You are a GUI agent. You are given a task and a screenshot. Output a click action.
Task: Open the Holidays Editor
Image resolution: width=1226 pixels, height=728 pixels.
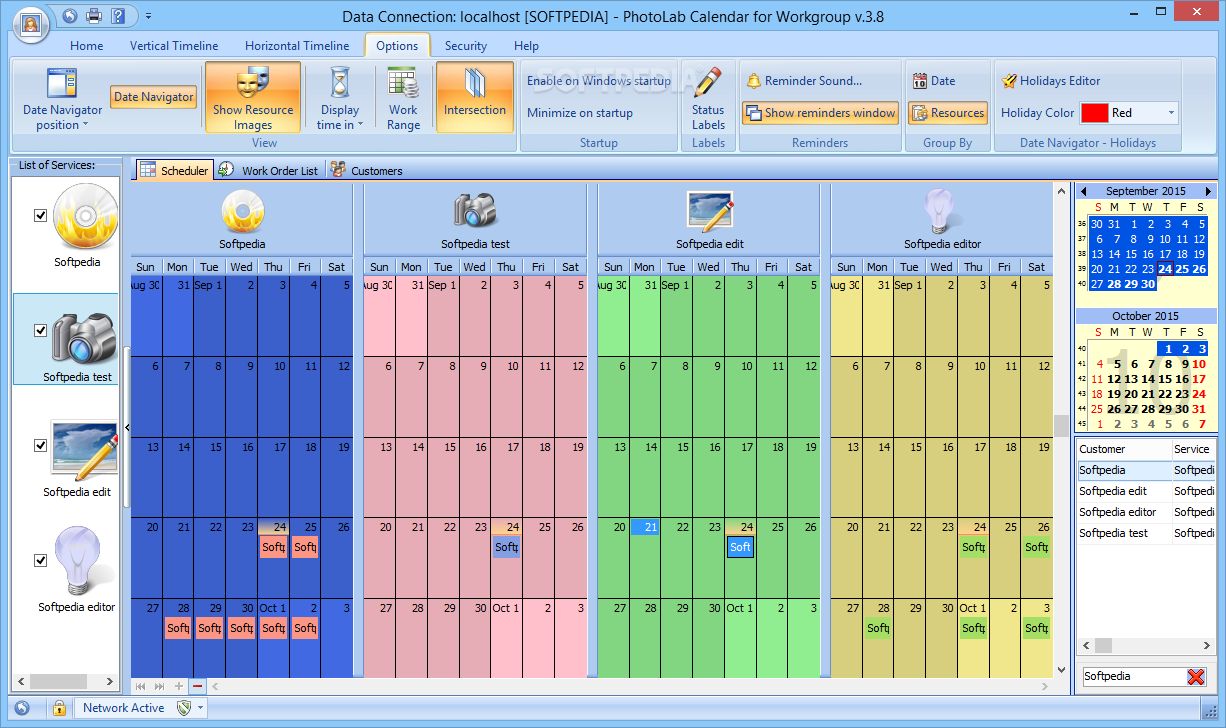(x=1050, y=81)
